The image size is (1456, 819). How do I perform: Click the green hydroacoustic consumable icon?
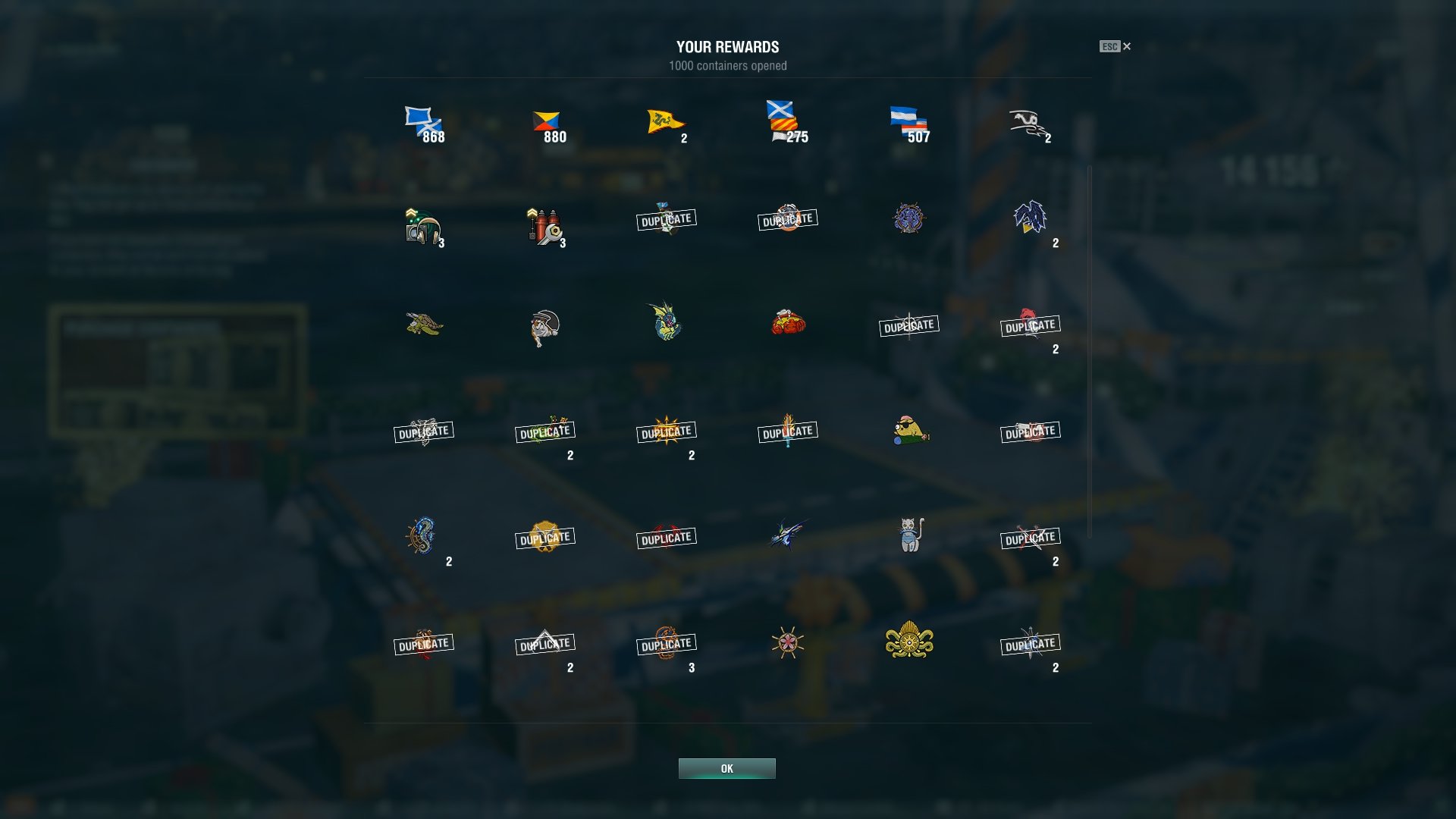click(x=423, y=226)
